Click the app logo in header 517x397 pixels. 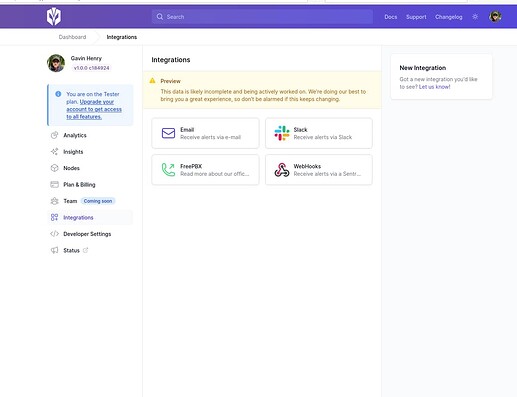[x=54, y=17]
